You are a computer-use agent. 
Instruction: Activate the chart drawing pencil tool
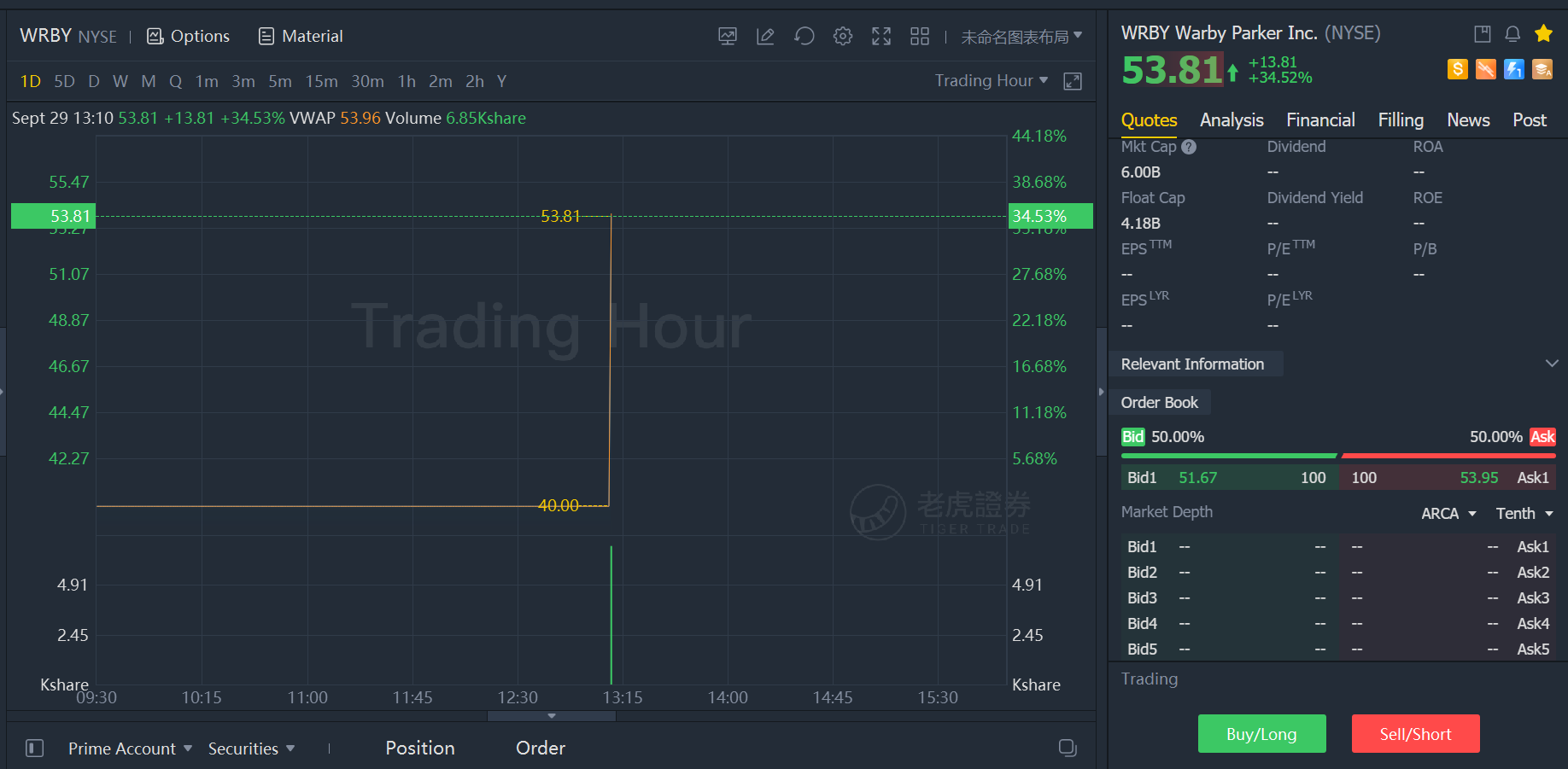(765, 36)
